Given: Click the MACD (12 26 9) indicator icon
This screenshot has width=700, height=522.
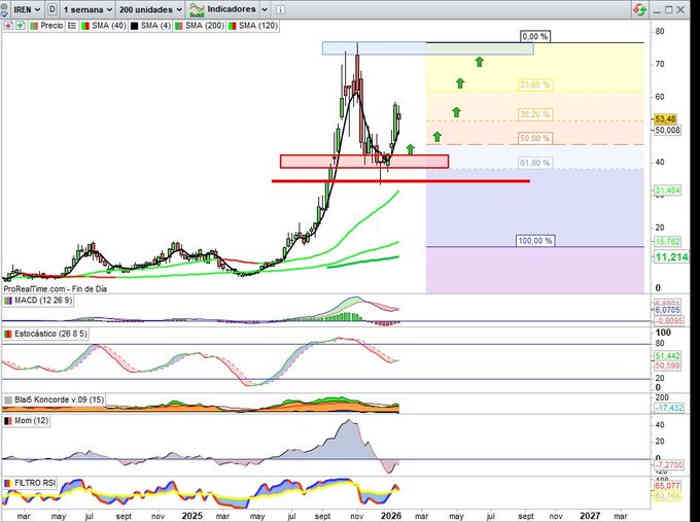Looking at the screenshot, I should click(8, 300).
